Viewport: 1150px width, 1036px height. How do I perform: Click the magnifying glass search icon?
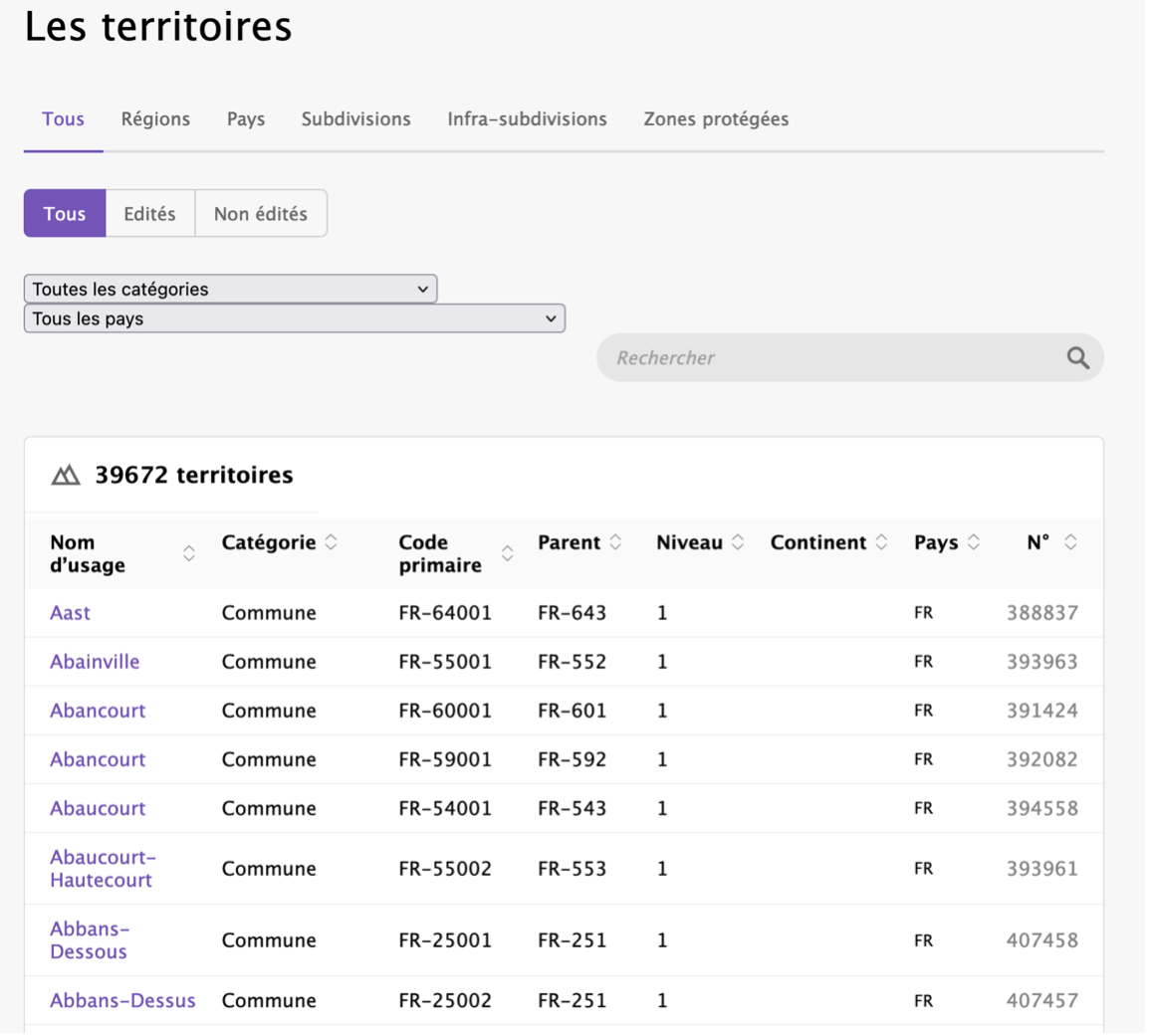(x=1078, y=357)
